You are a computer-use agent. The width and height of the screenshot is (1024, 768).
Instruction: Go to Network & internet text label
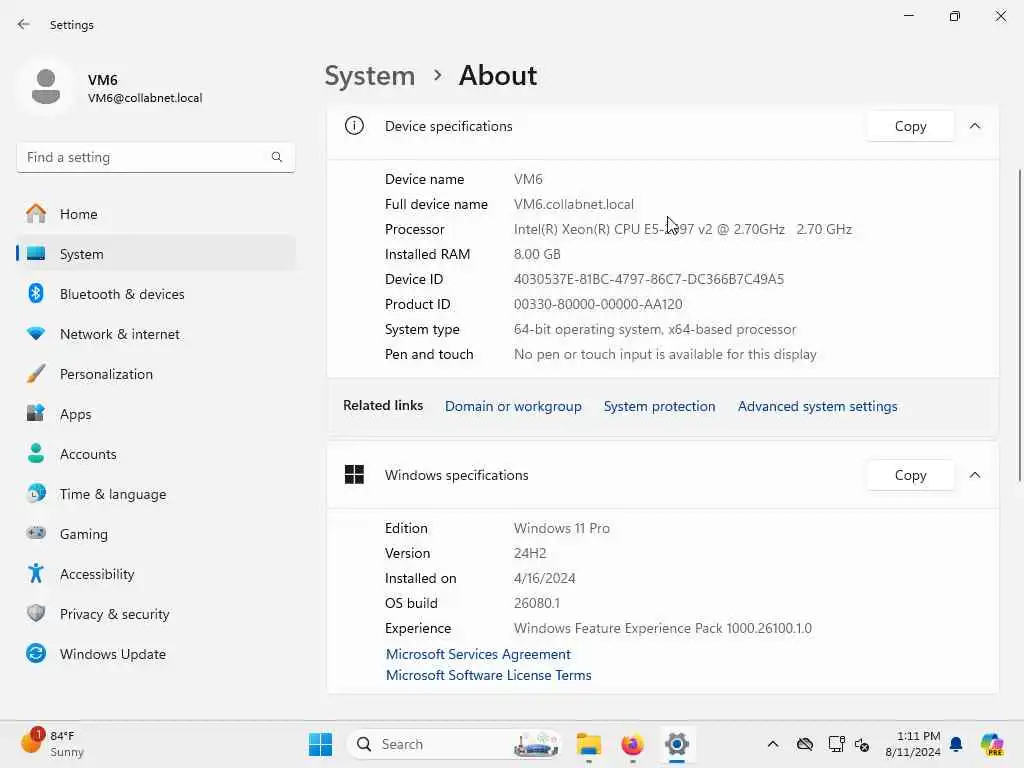pyautogui.click(x=120, y=334)
